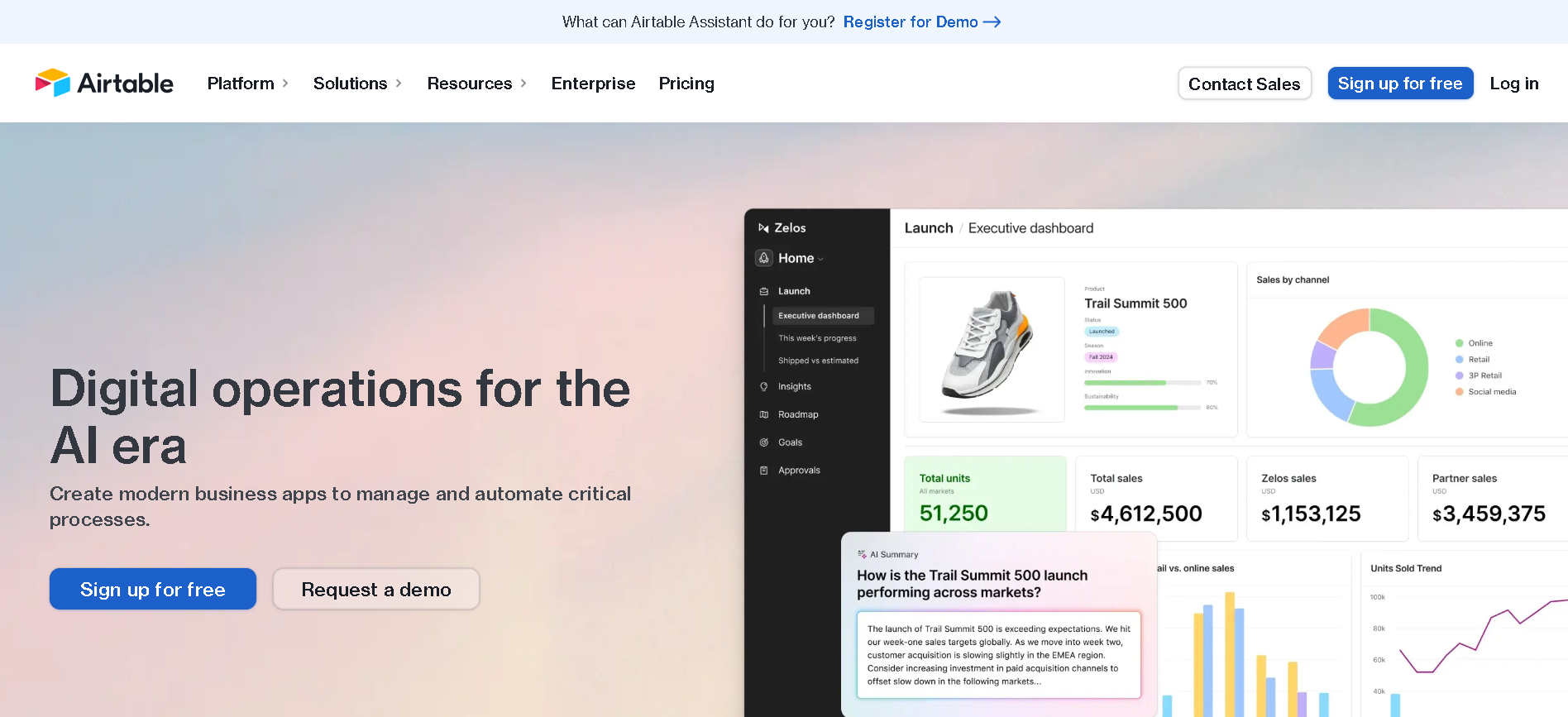Expand the Resources chevron arrow
The image size is (1568, 717).
pyautogui.click(x=523, y=84)
